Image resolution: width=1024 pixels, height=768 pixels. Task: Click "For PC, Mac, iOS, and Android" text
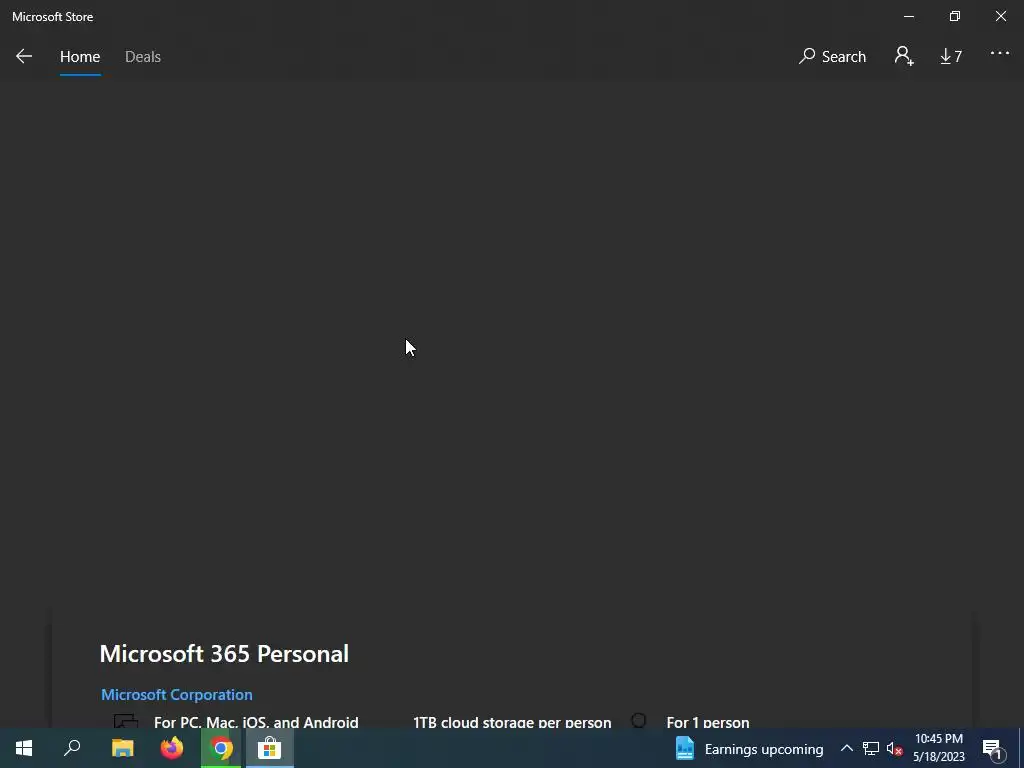[x=256, y=722]
